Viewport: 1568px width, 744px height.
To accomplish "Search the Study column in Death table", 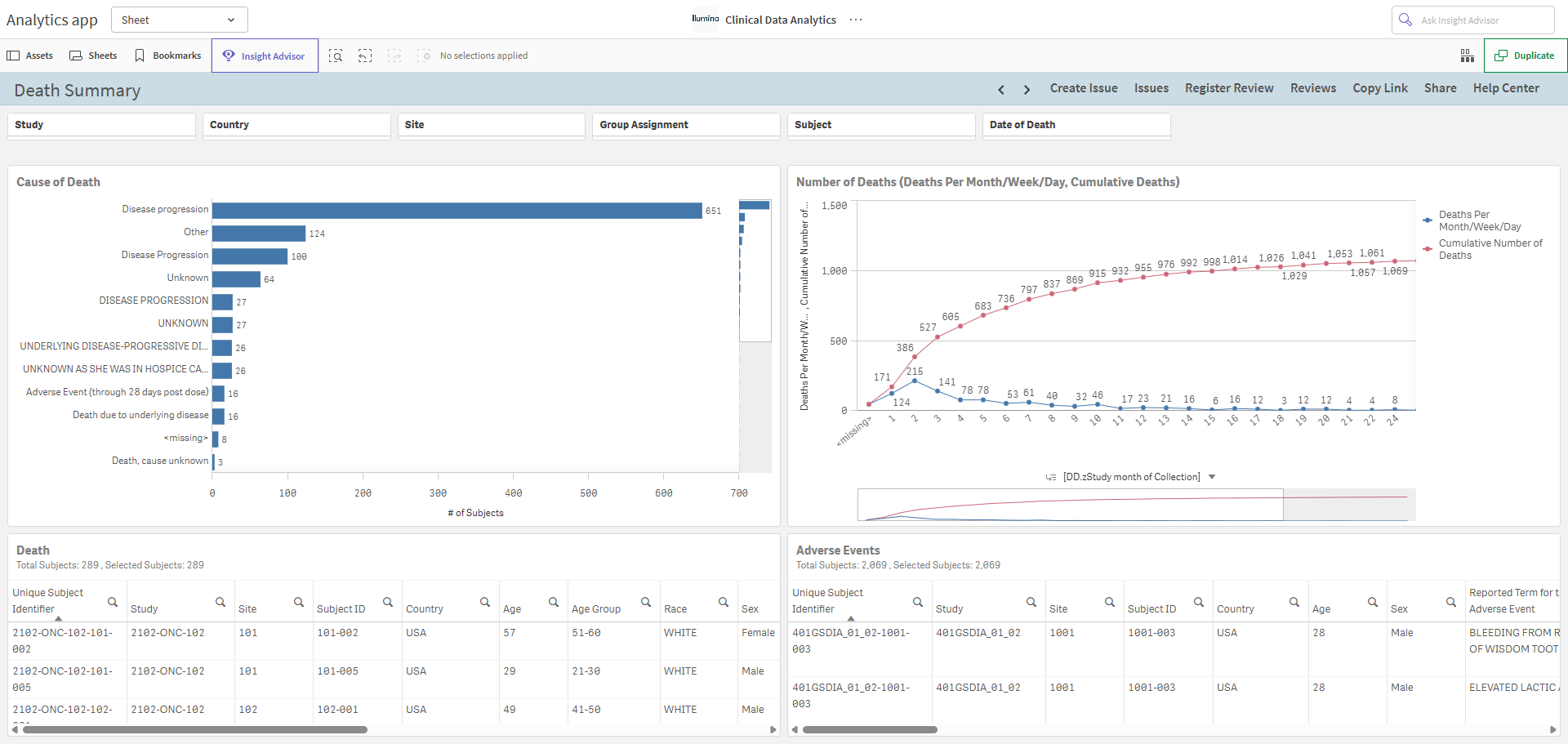I will pos(220,602).
